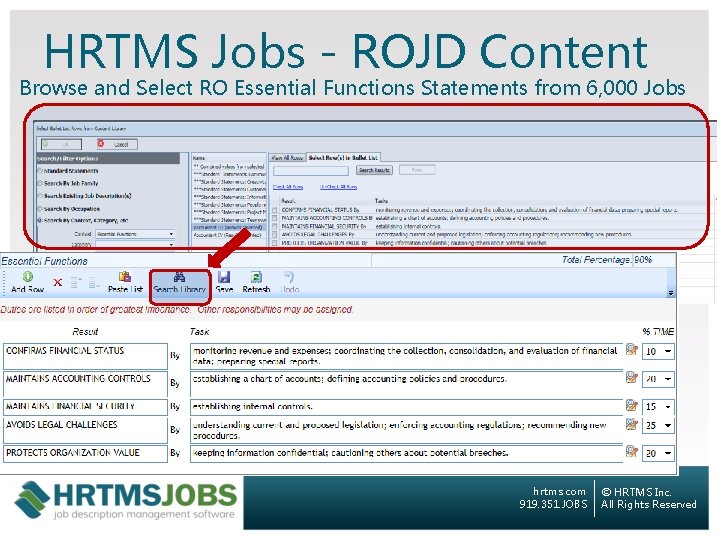
Task: Click the Check All Rows link
Action: tap(288, 187)
